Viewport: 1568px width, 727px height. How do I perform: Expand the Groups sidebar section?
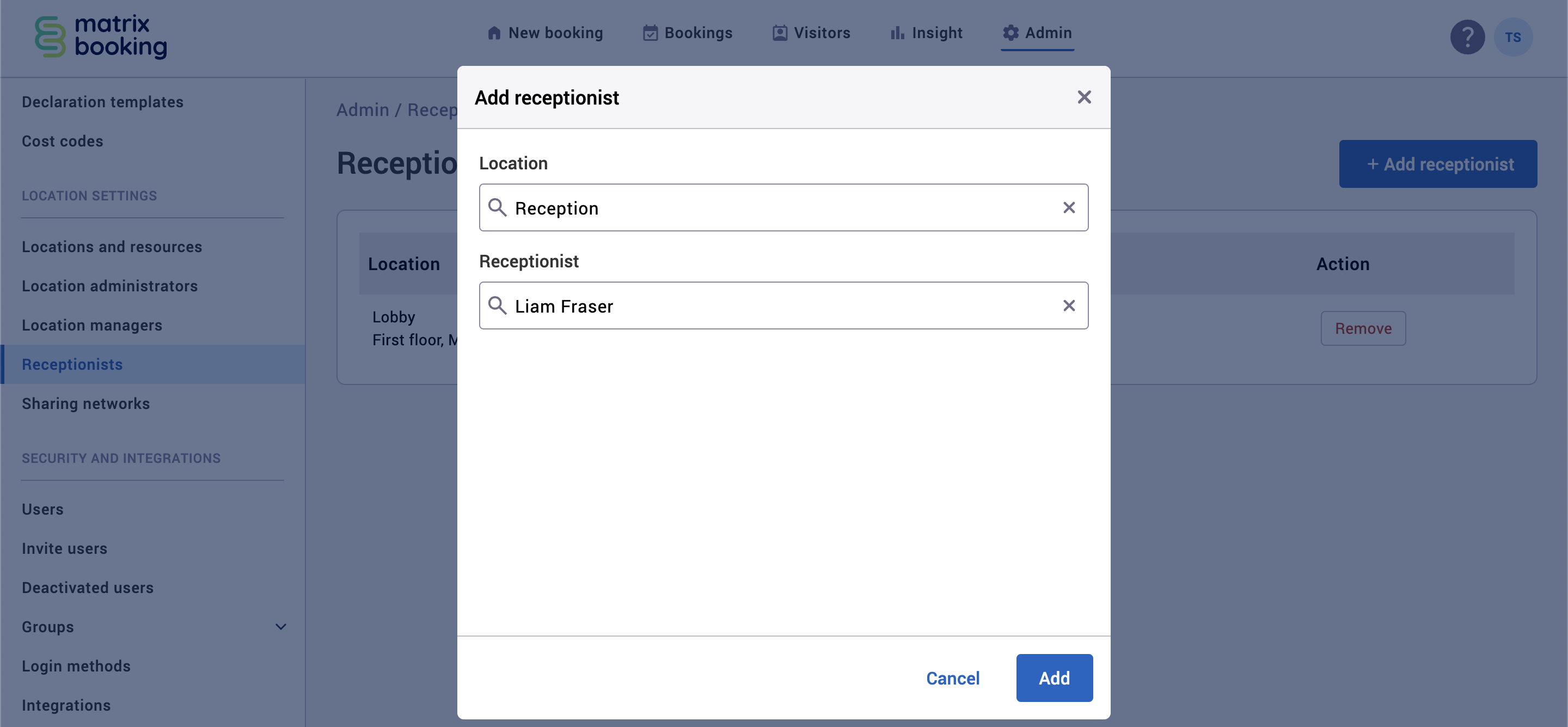280,627
